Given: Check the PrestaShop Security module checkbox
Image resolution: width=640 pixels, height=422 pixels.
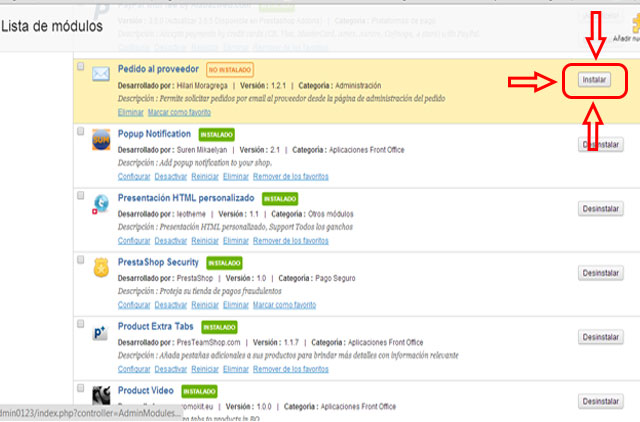Looking at the screenshot, I should pos(81,260).
